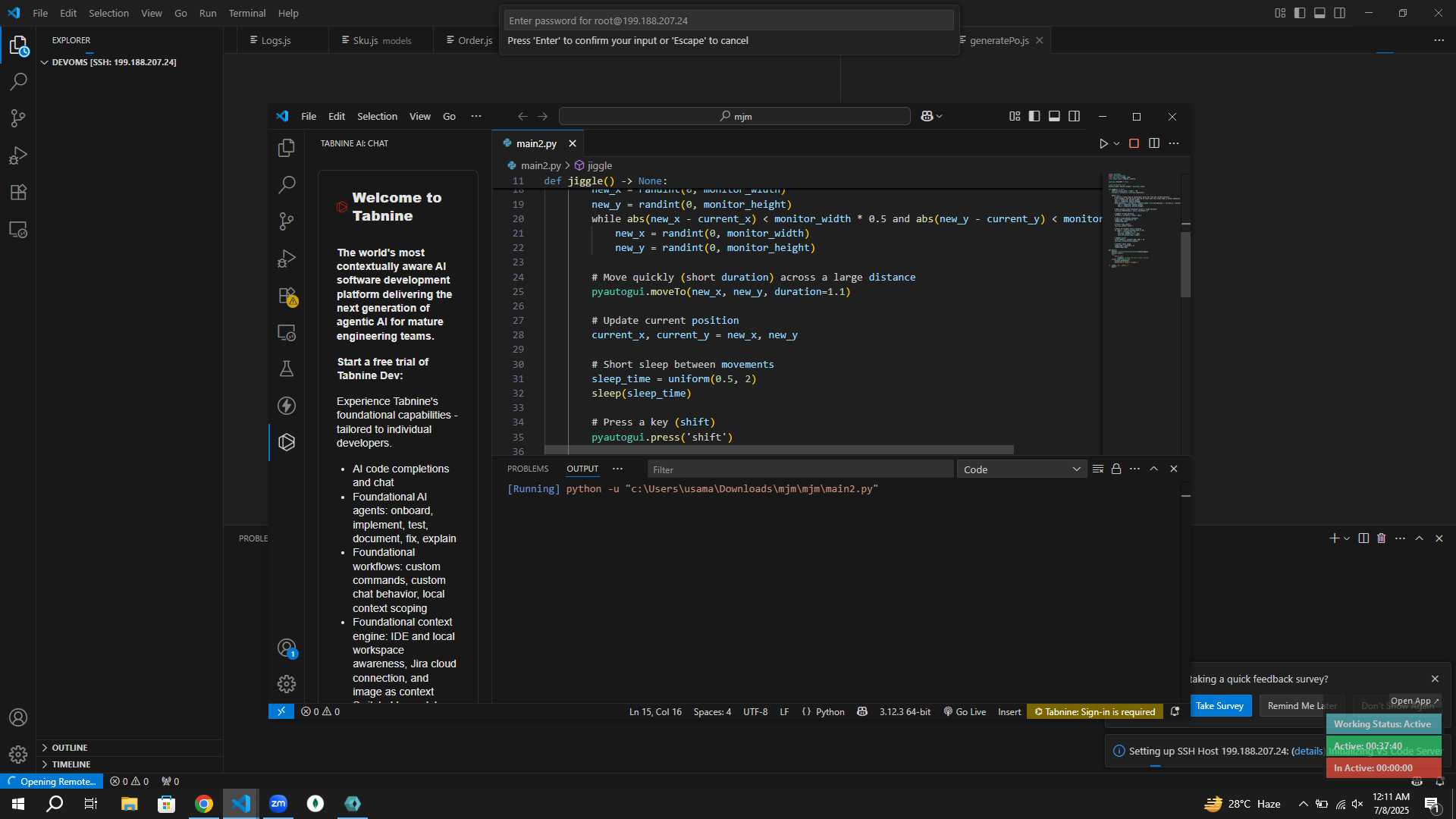Viewport: 1456px width, 819px height.
Task: Click the editor vertical scrollbar in main2.py
Action: (x=1185, y=264)
